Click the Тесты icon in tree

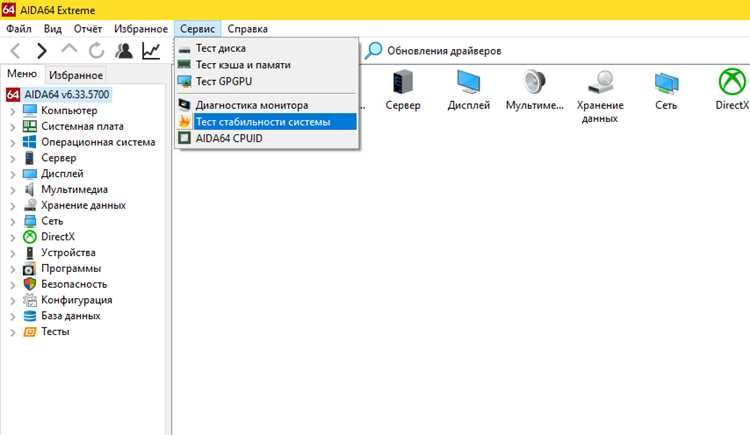[30, 332]
